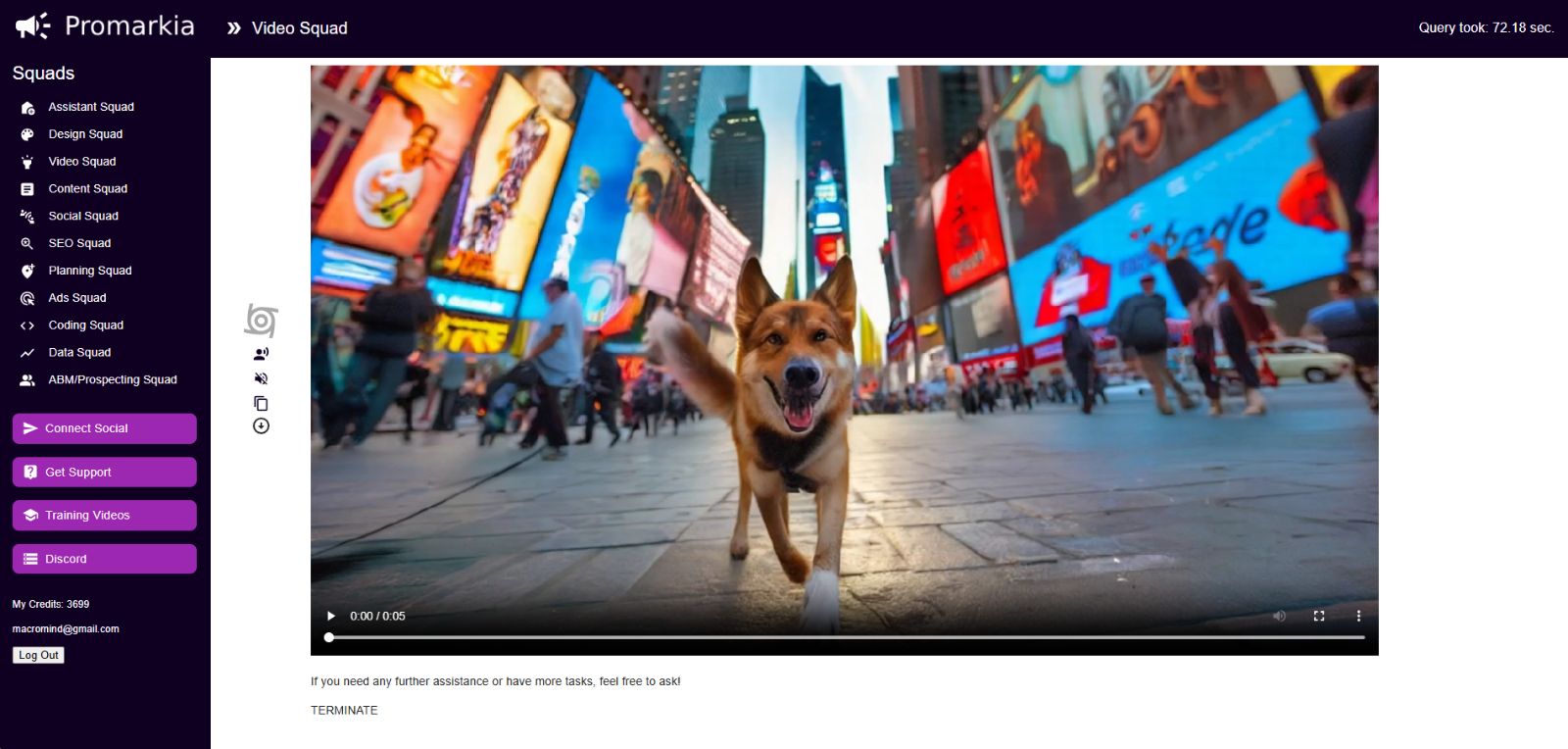This screenshot has height=749, width=1568.
Task: Download the video via circled arrow icon
Action: click(x=261, y=425)
